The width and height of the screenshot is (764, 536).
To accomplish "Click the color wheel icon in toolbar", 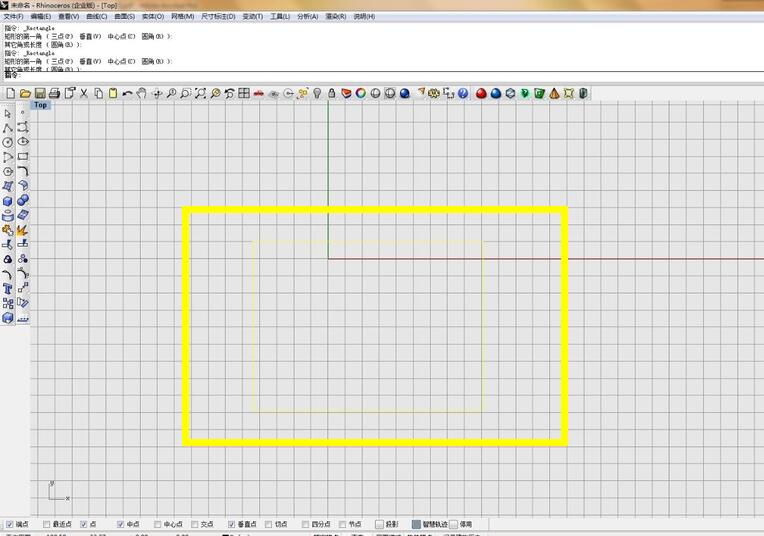I will (360, 93).
